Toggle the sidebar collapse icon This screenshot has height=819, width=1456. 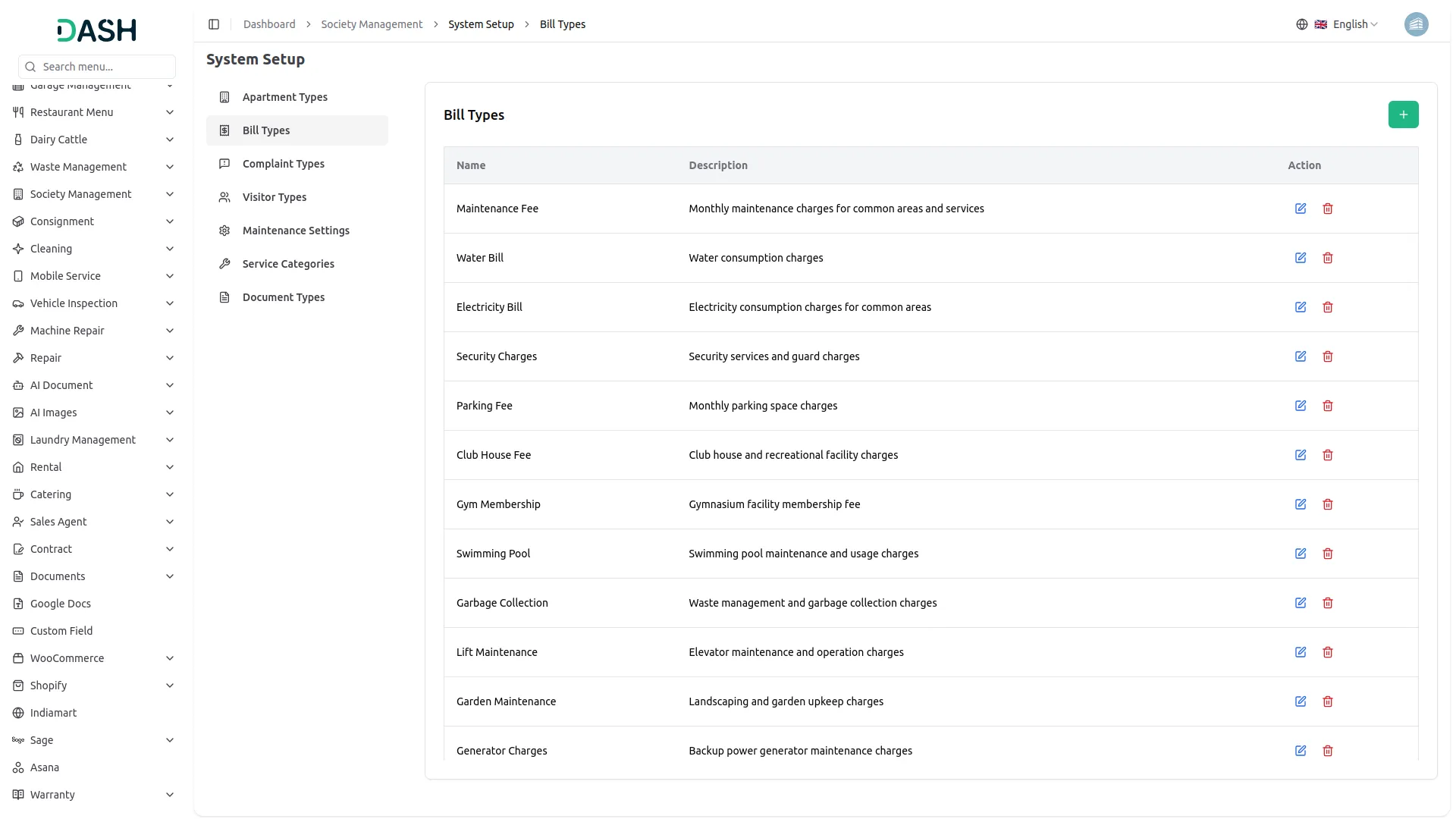pyautogui.click(x=214, y=24)
